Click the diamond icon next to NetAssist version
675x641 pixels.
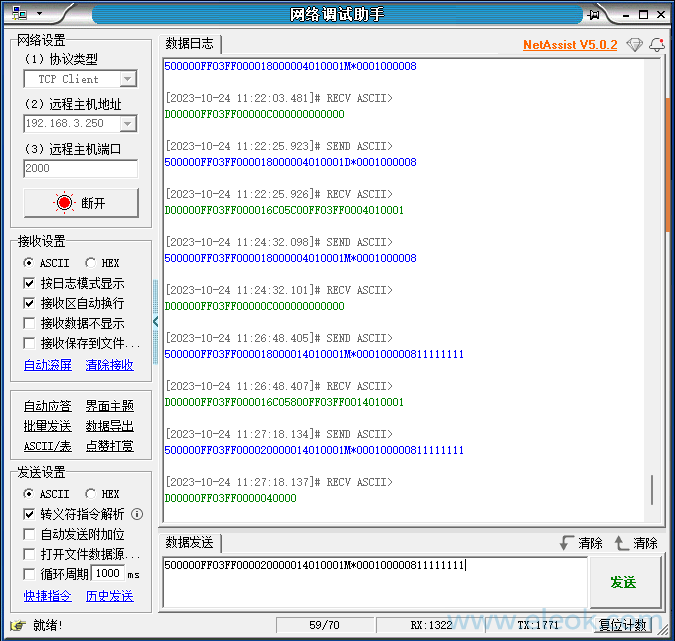tap(634, 45)
